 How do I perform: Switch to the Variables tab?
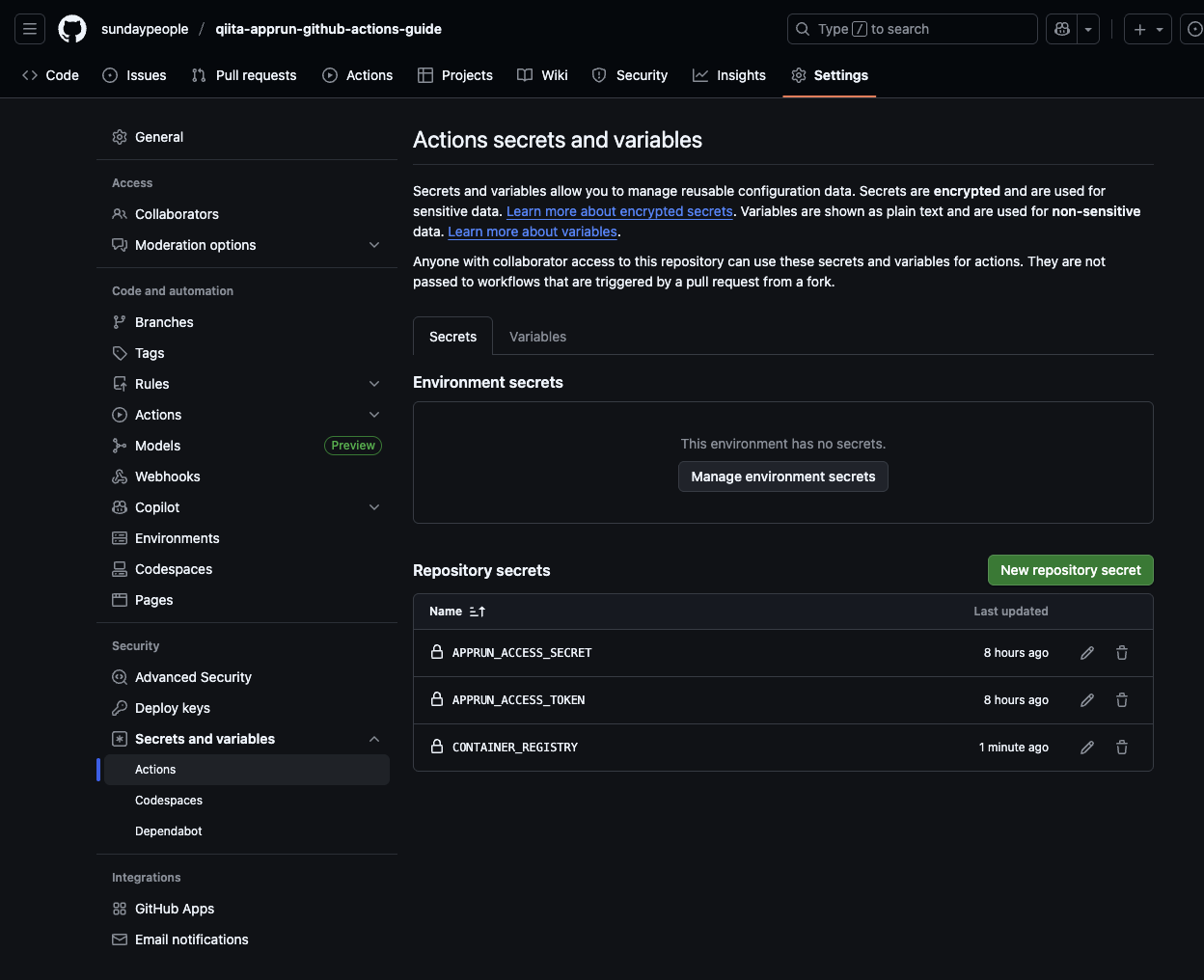click(537, 337)
